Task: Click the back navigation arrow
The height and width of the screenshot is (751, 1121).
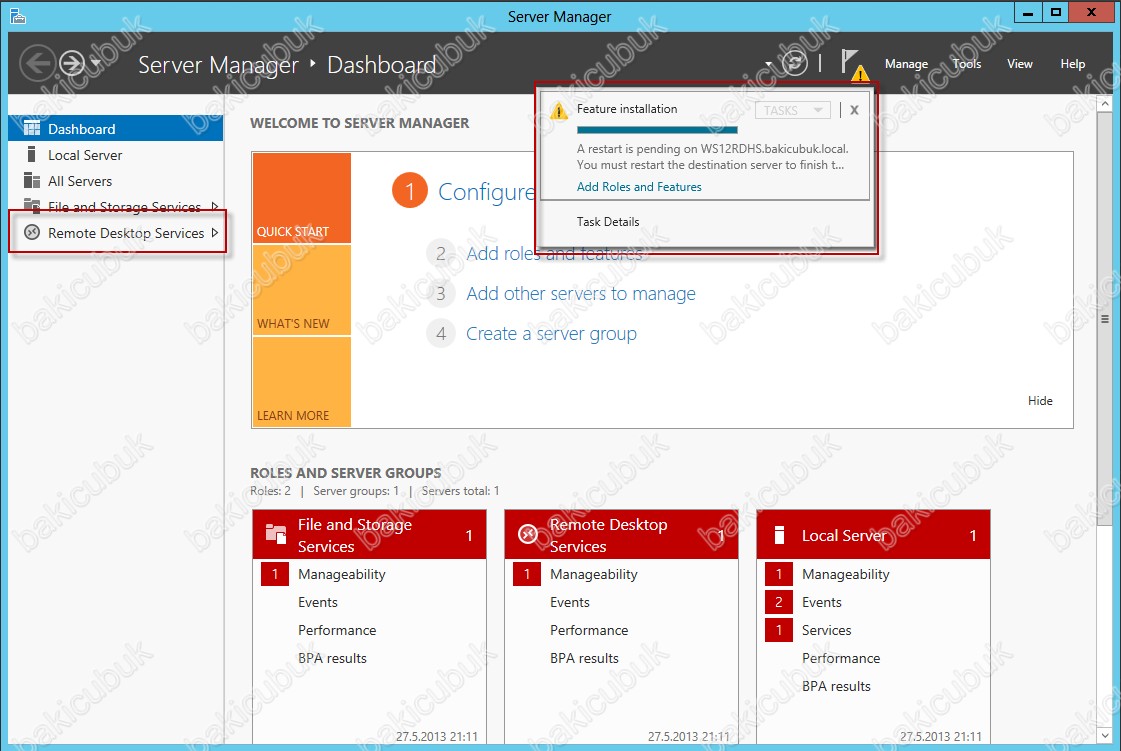Action: (x=37, y=64)
